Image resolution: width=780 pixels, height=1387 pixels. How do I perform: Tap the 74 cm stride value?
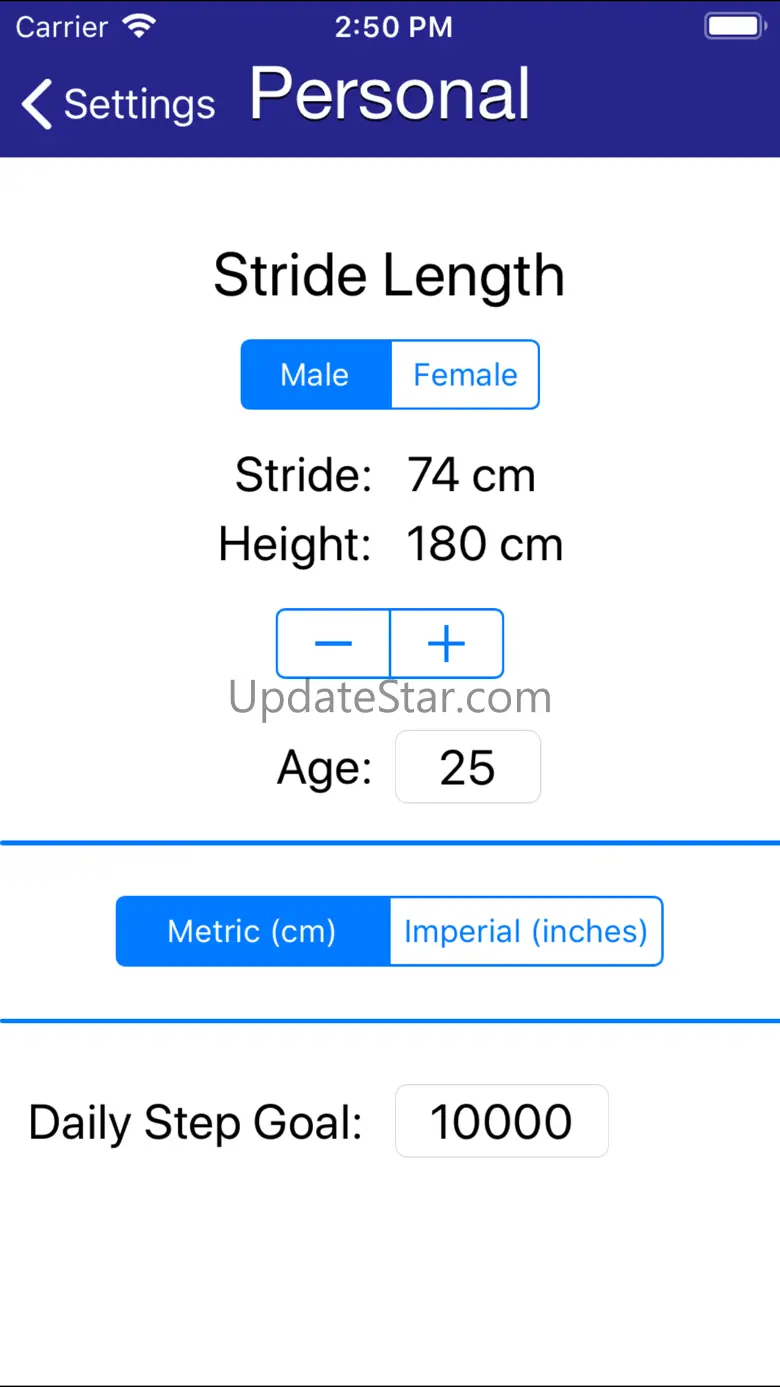(x=471, y=475)
